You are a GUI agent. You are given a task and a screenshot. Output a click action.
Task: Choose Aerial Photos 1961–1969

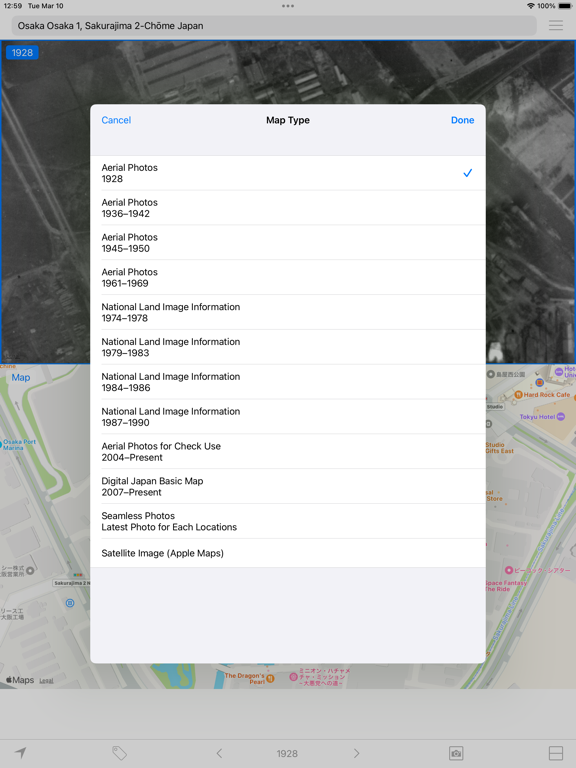tap(288, 278)
